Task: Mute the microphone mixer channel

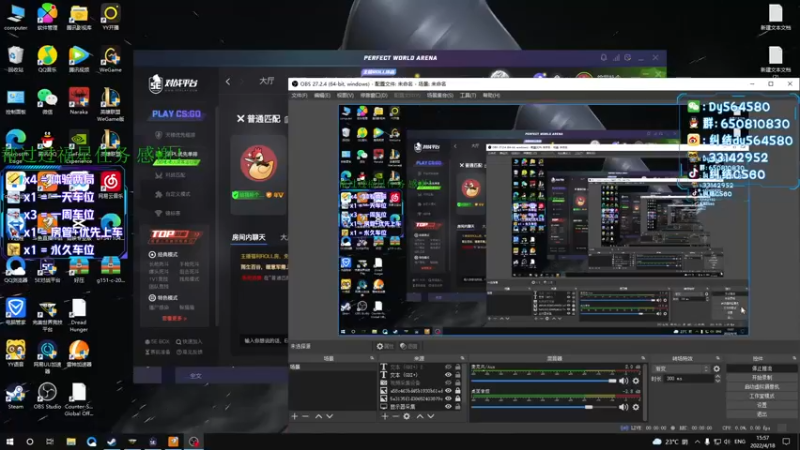Action: [x=623, y=381]
